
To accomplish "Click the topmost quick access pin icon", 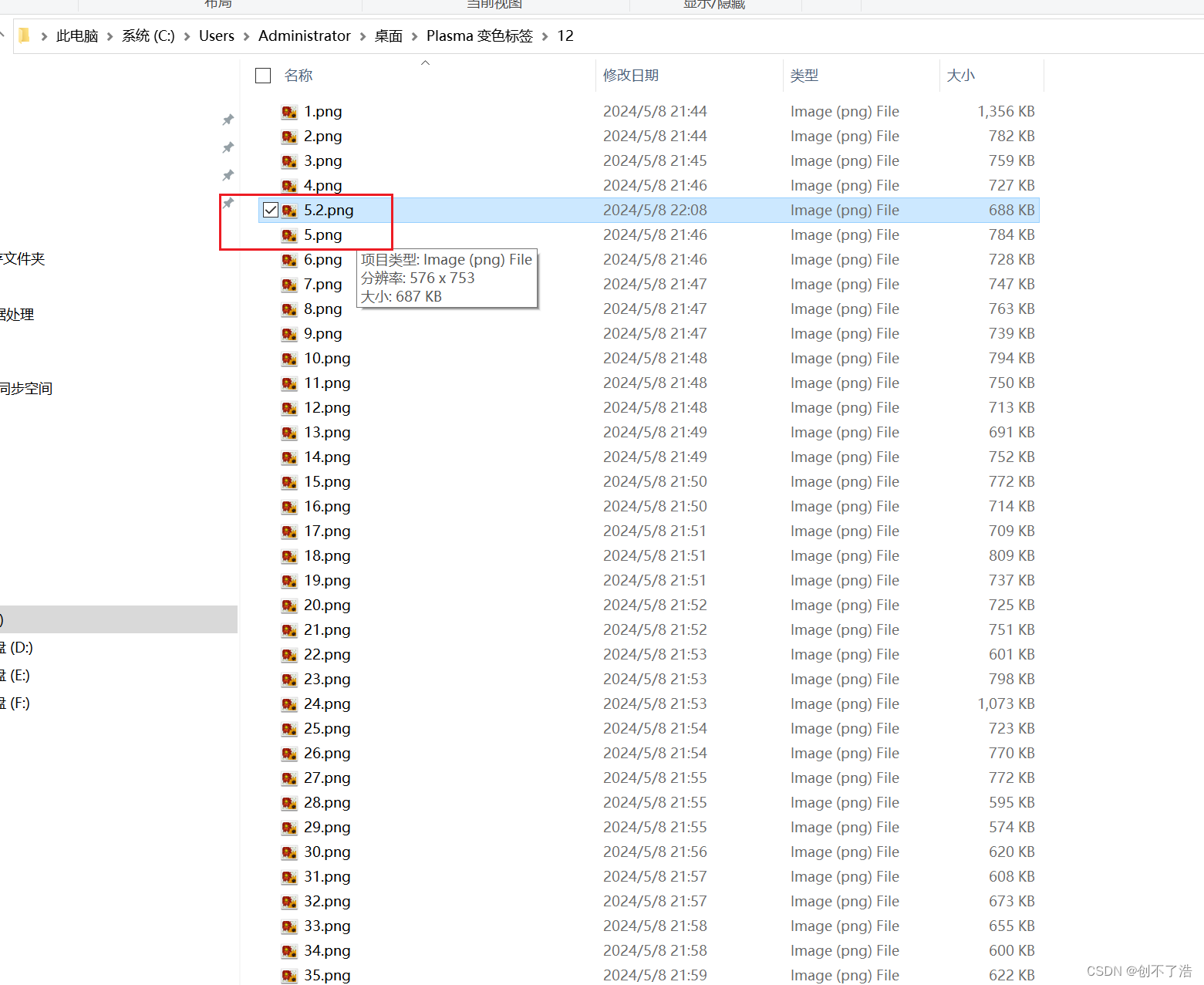I will 228,120.
